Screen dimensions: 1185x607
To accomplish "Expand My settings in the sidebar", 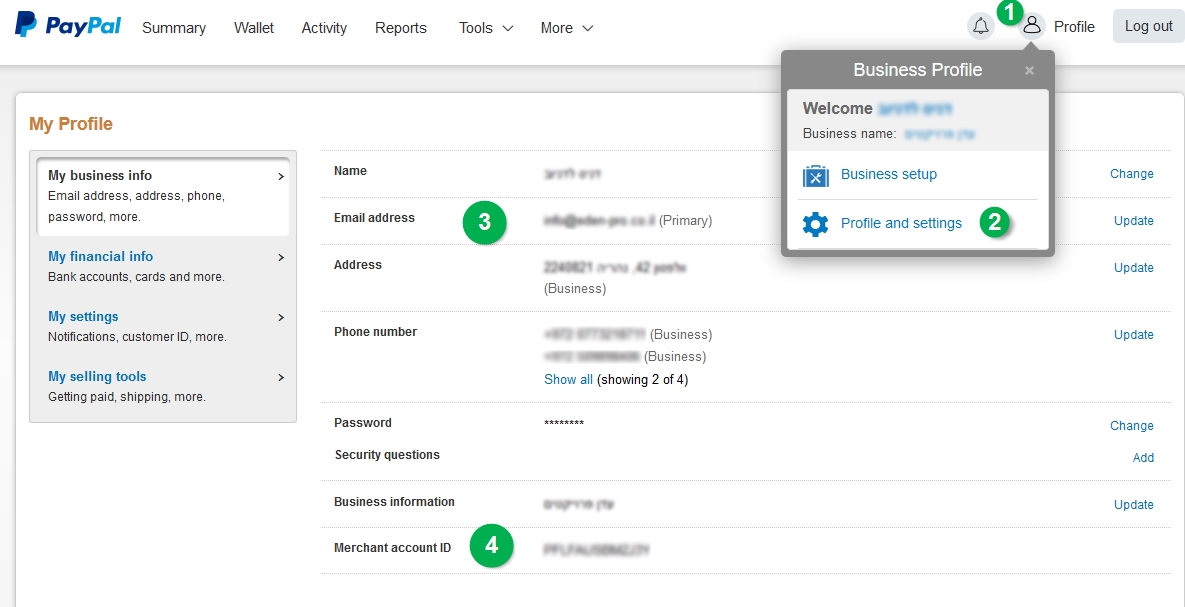I will pyautogui.click(x=82, y=316).
